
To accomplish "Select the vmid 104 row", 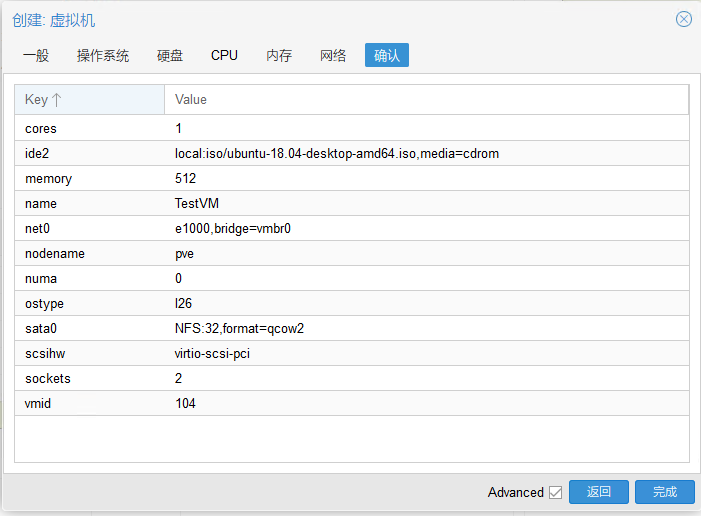I will tap(351, 403).
